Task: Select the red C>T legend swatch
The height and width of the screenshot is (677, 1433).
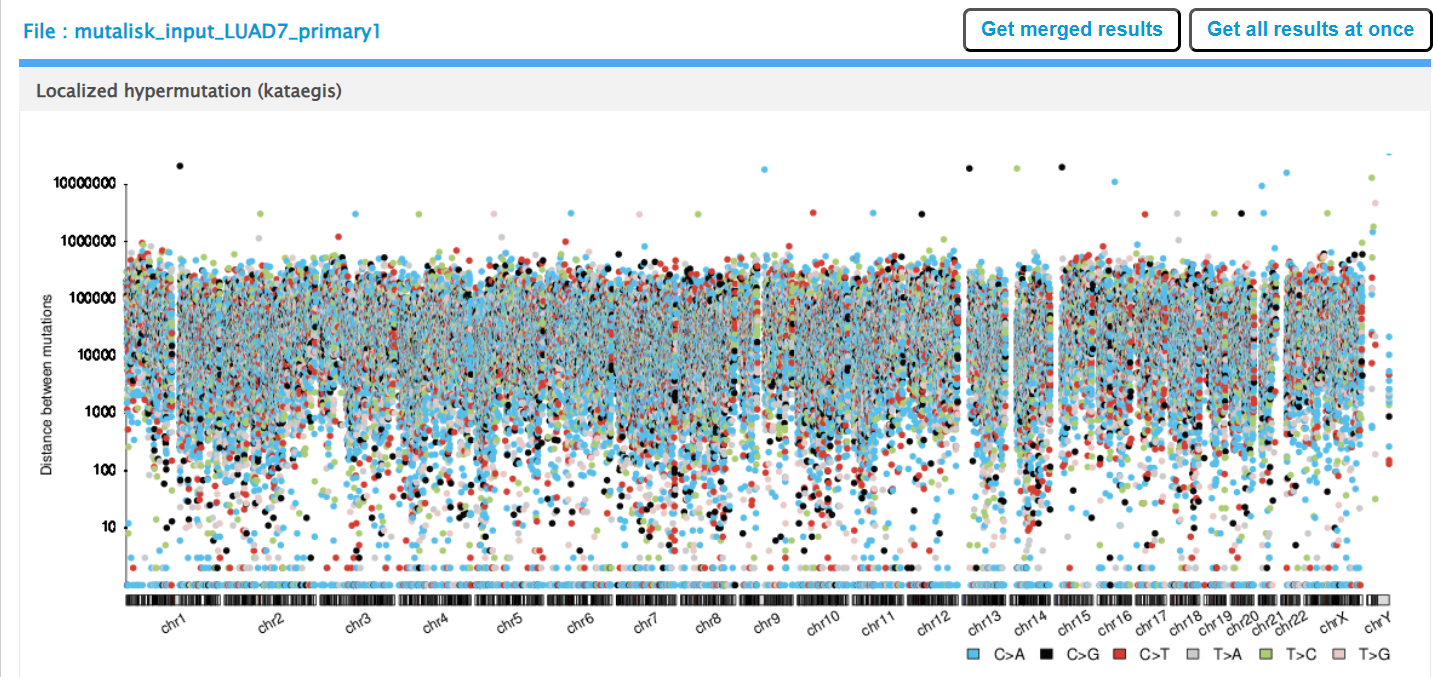Action: pyautogui.click(x=1121, y=654)
